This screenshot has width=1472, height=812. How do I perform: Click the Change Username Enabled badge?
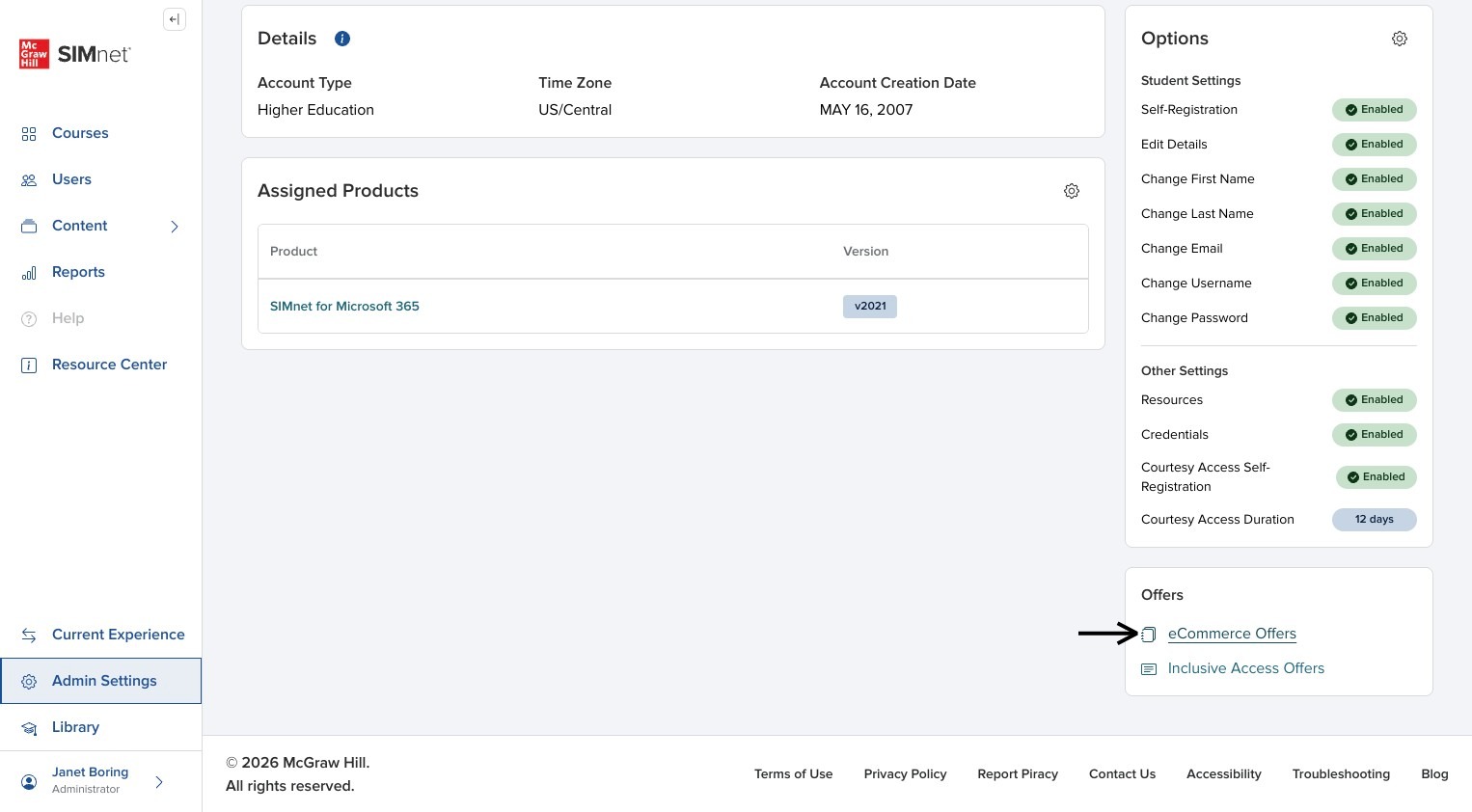[1375, 284]
